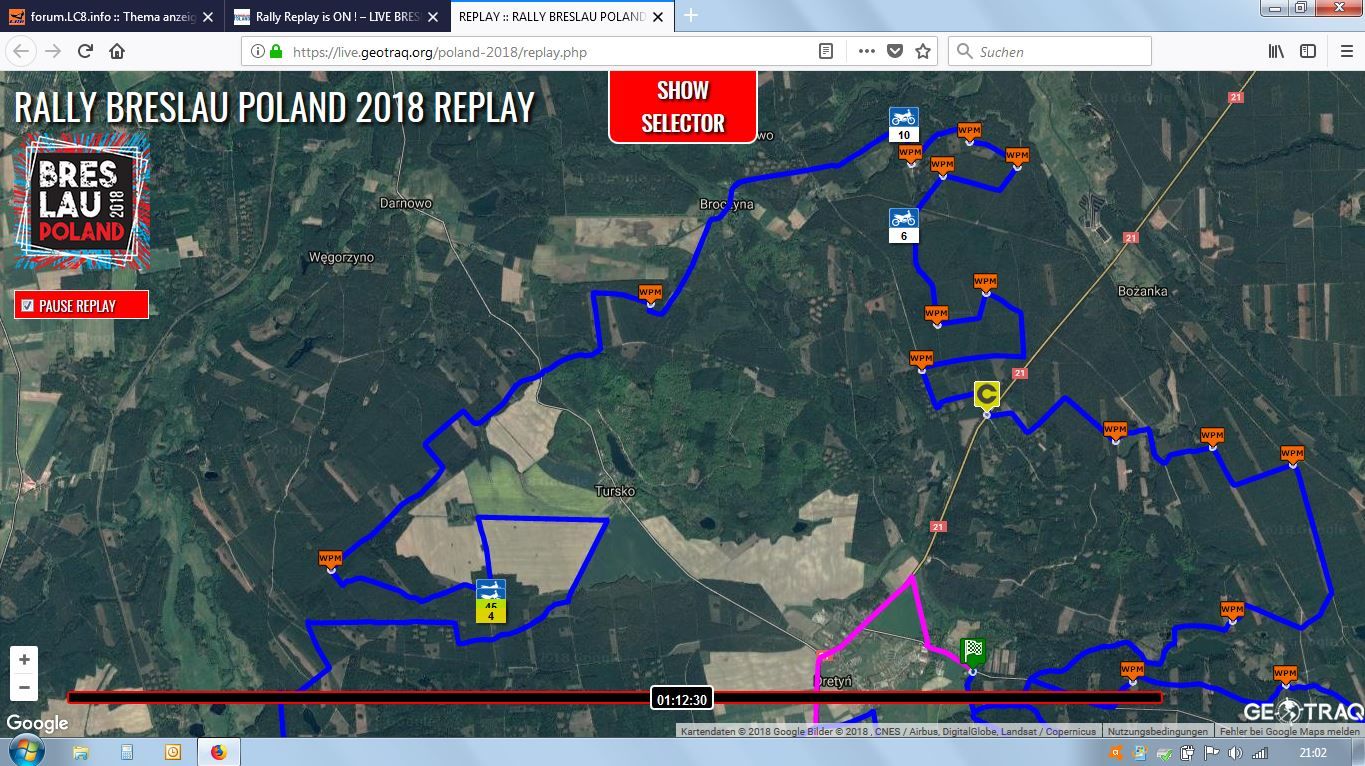Open the Firefox library menu
The image size is (1365, 766).
coord(1276,51)
